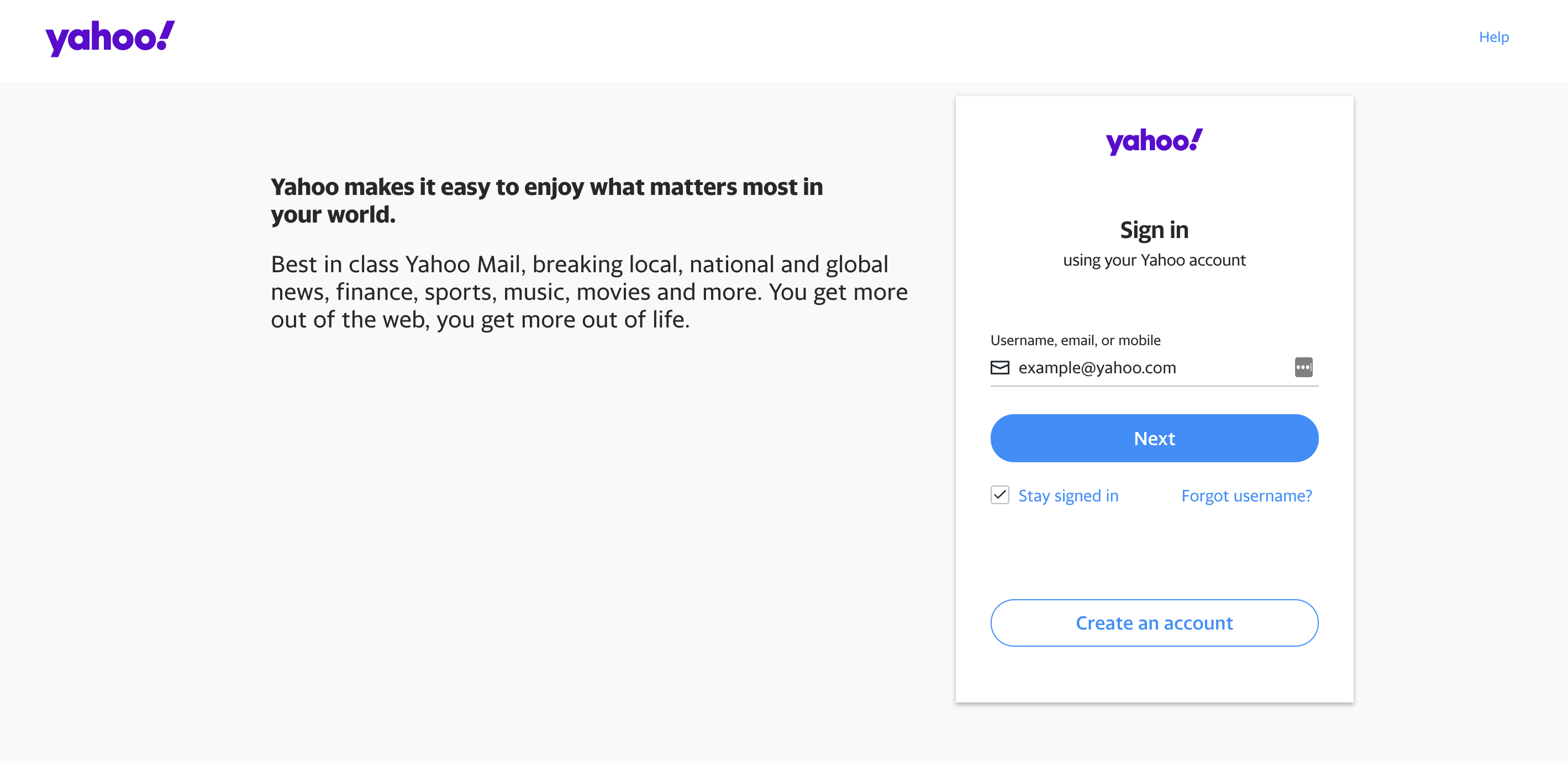Open the Help link

[1493, 37]
